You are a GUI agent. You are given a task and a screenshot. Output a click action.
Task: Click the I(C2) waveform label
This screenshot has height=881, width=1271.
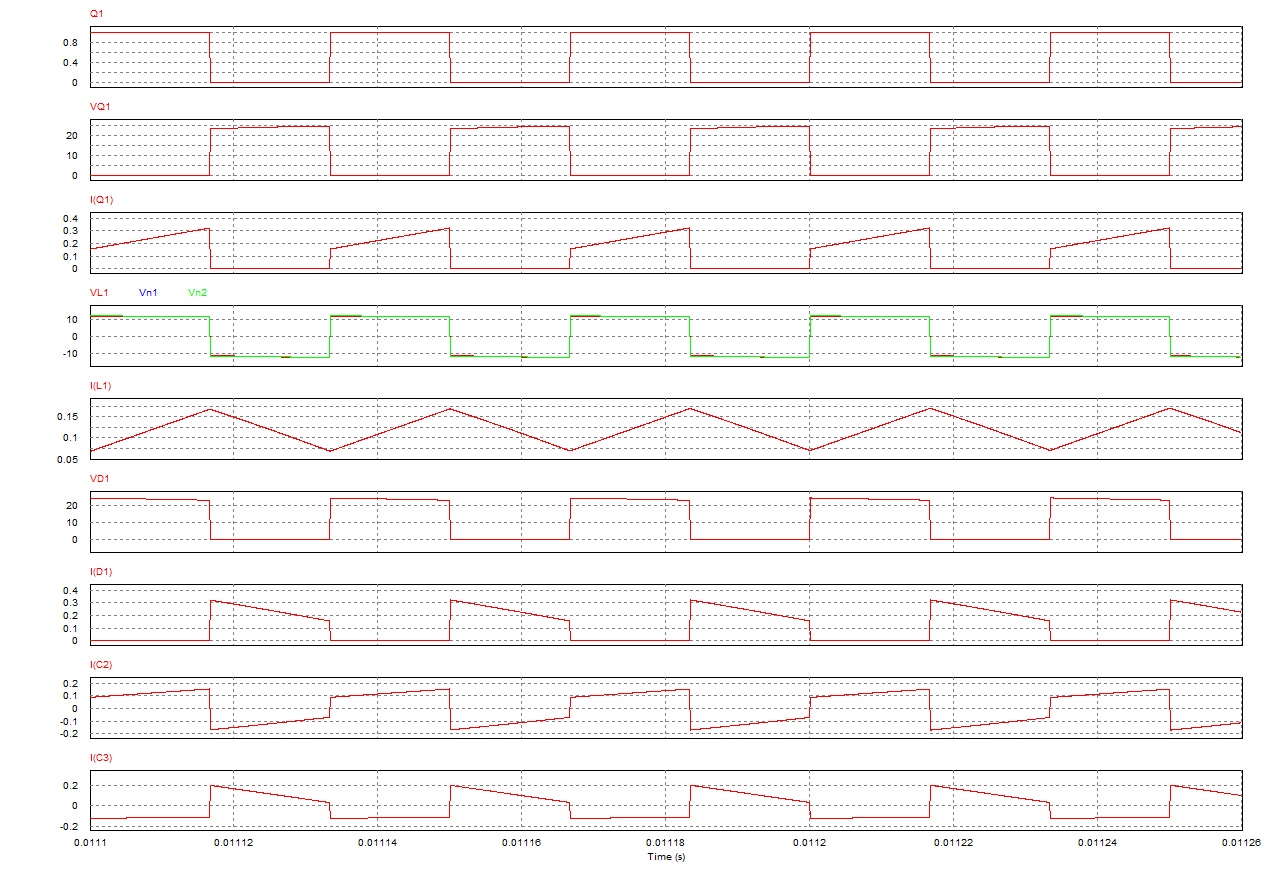tap(102, 665)
